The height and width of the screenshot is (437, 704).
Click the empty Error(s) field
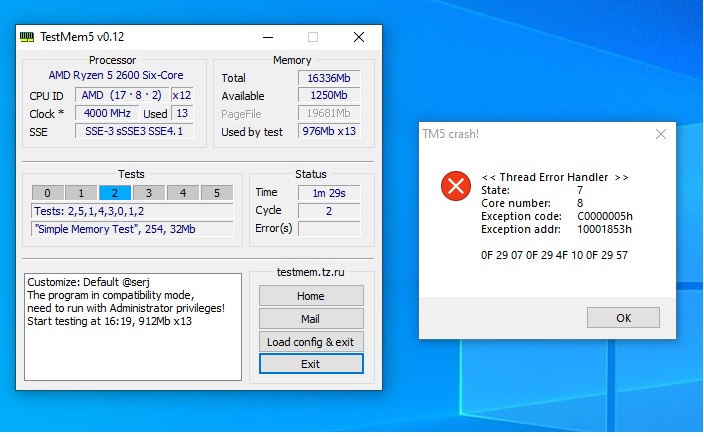329,229
